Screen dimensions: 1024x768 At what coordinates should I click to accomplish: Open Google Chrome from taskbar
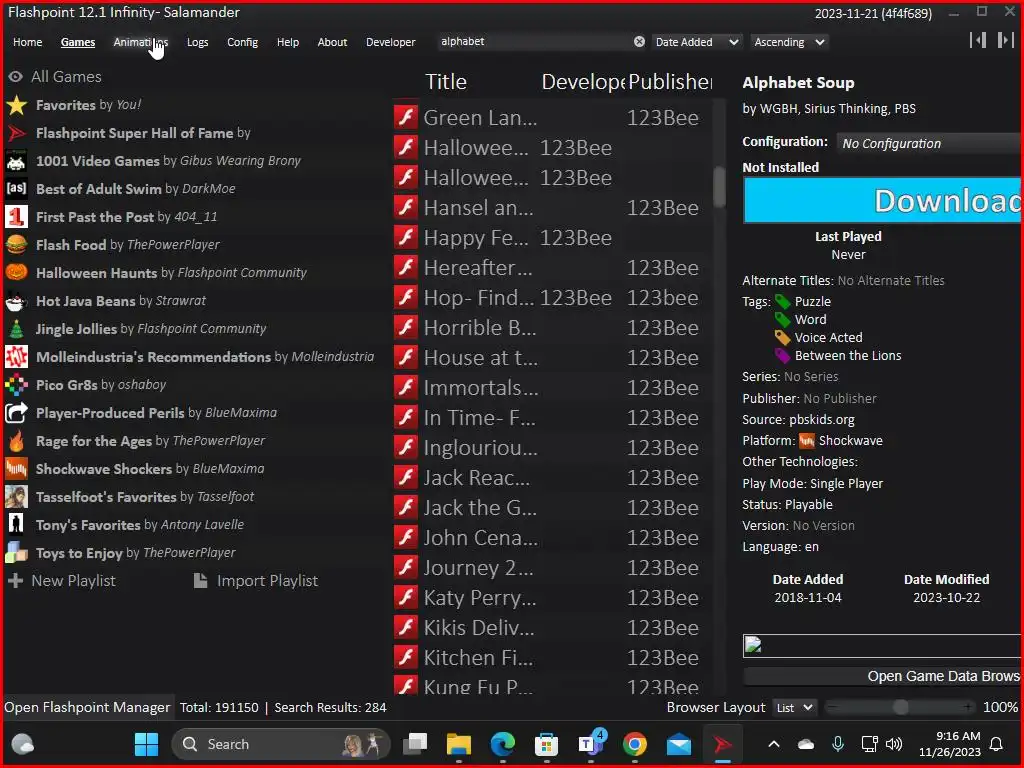click(635, 744)
